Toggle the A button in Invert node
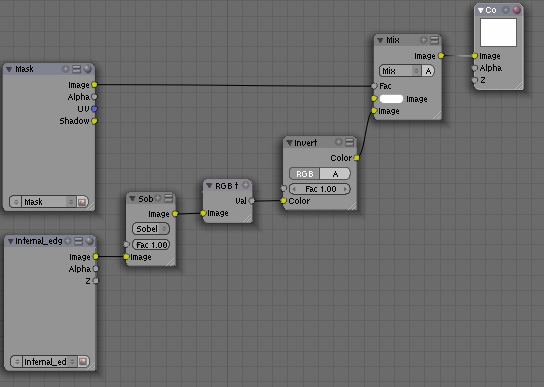 pyautogui.click(x=335, y=174)
